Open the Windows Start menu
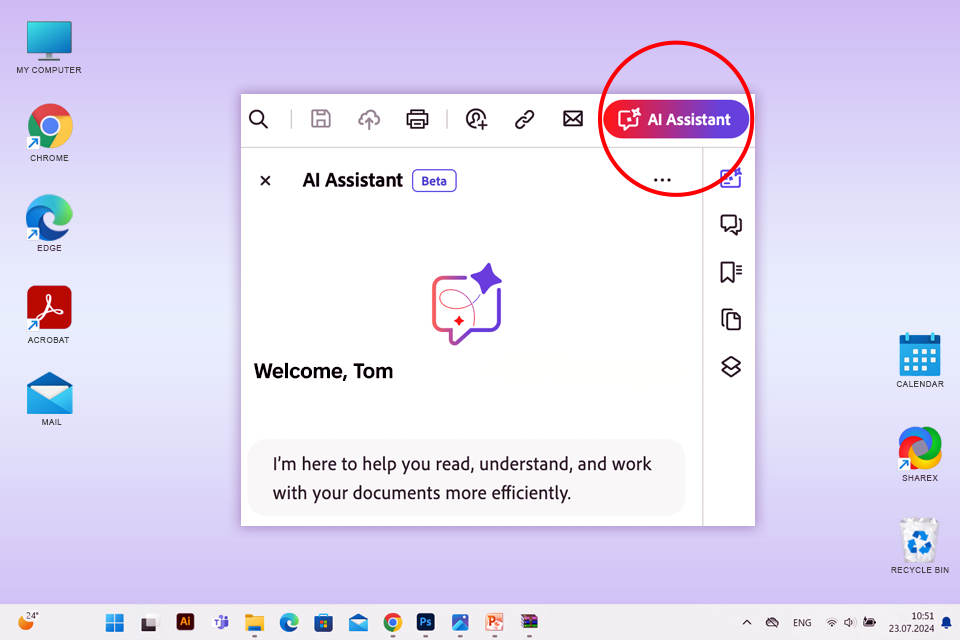 click(x=114, y=623)
